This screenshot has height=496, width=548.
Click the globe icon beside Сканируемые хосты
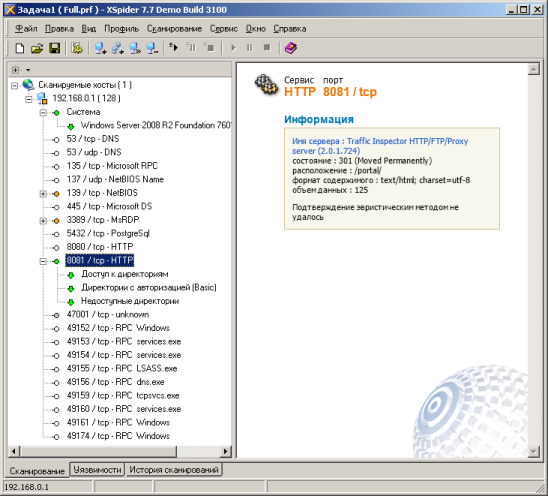(x=28, y=85)
